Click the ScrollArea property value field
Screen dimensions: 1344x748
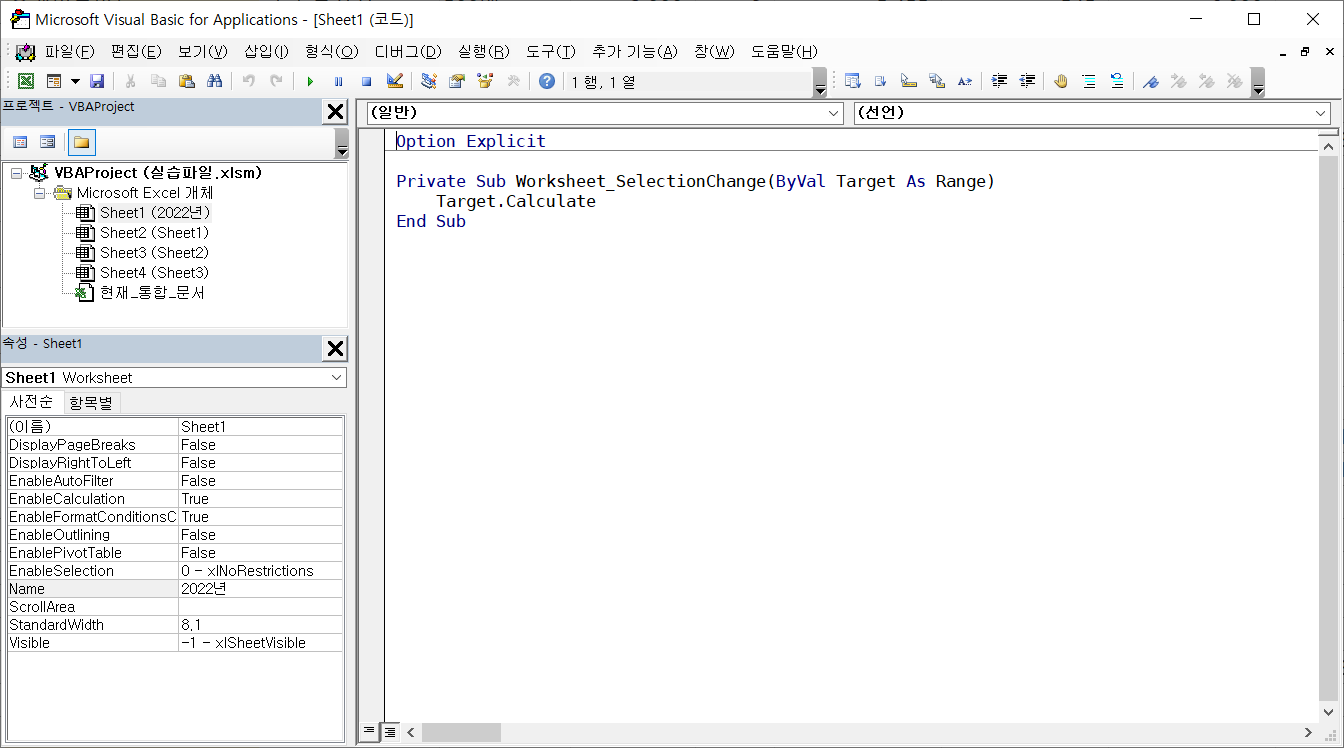coord(260,607)
